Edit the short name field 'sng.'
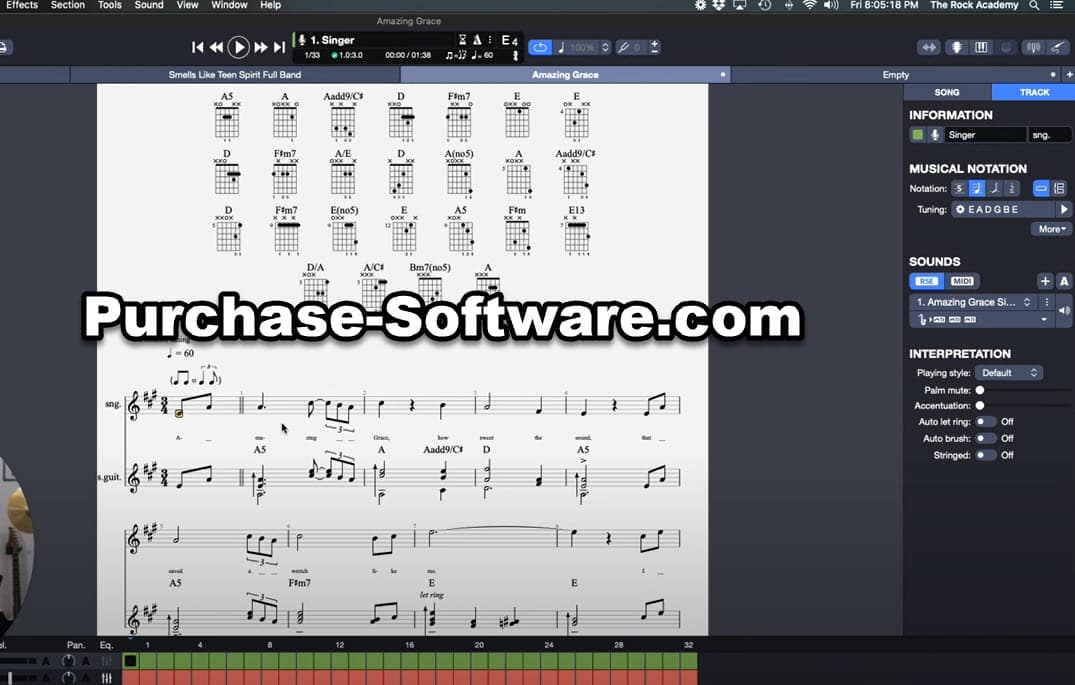The image size is (1075, 685). point(1048,135)
